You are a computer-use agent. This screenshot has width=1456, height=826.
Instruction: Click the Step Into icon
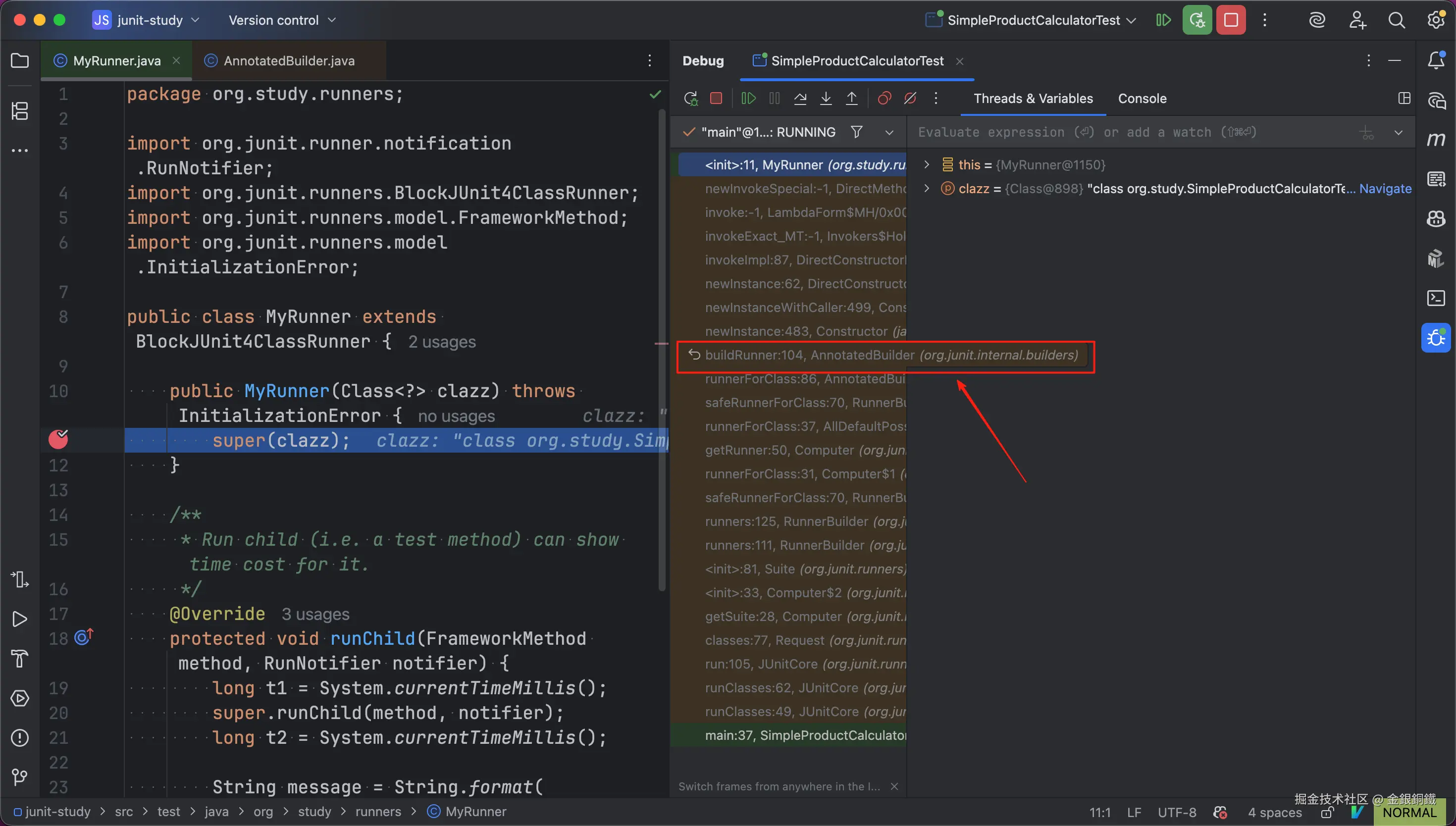tap(826, 99)
